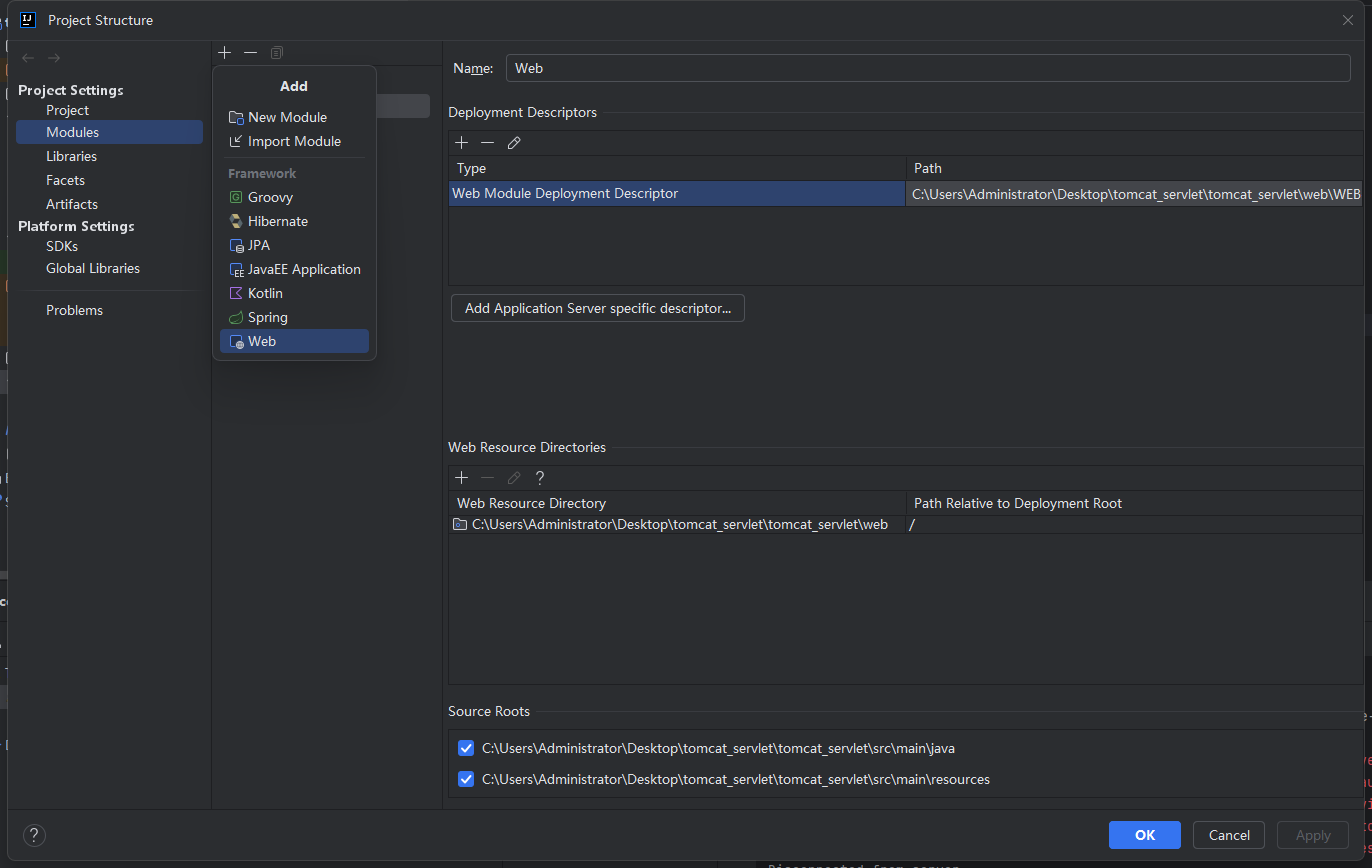Choose Import Module from Add popup
This screenshot has width=1372, height=868.
point(294,141)
